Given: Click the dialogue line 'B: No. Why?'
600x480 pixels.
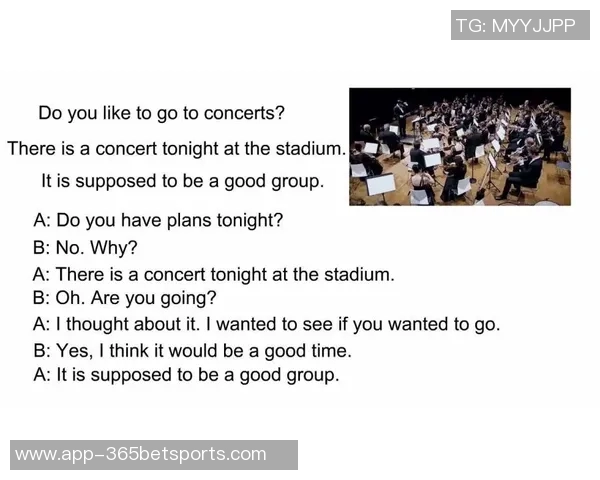Looking at the screenshot, I should coord(85,247).
